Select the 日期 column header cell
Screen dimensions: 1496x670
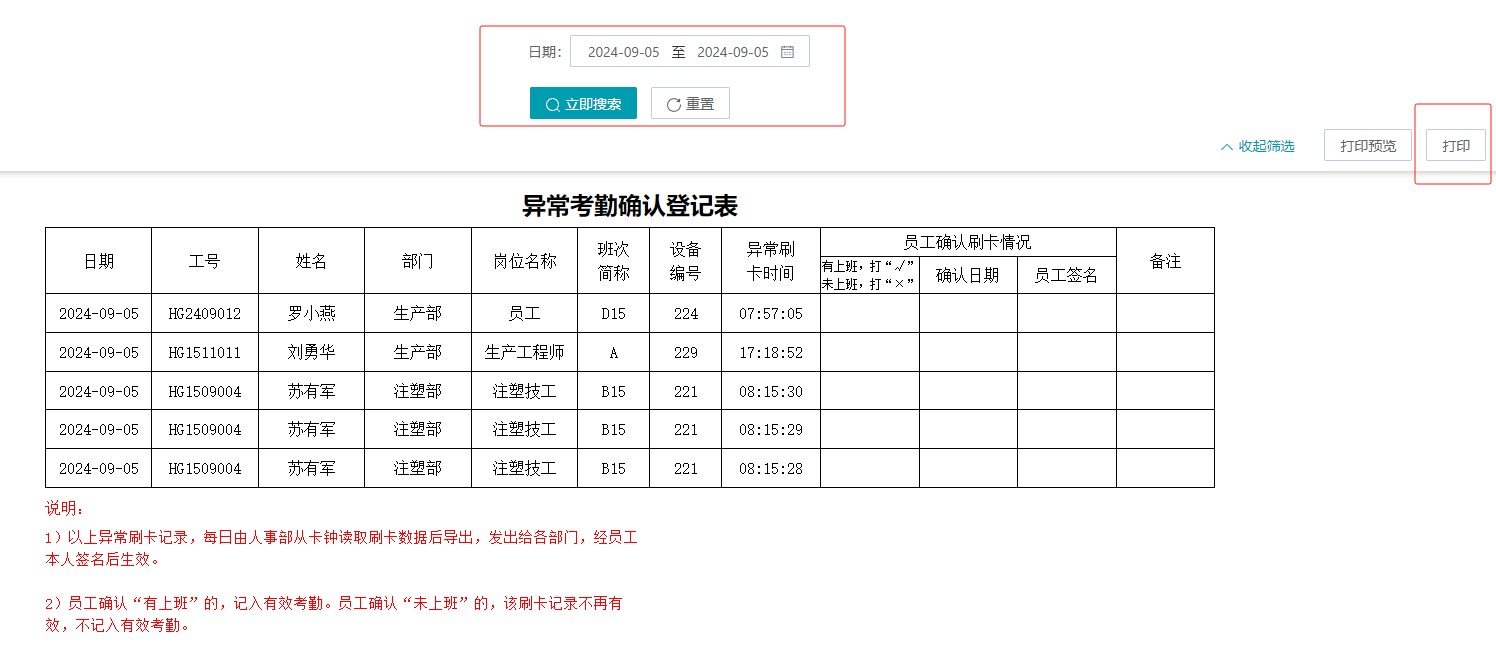point(97,260)
